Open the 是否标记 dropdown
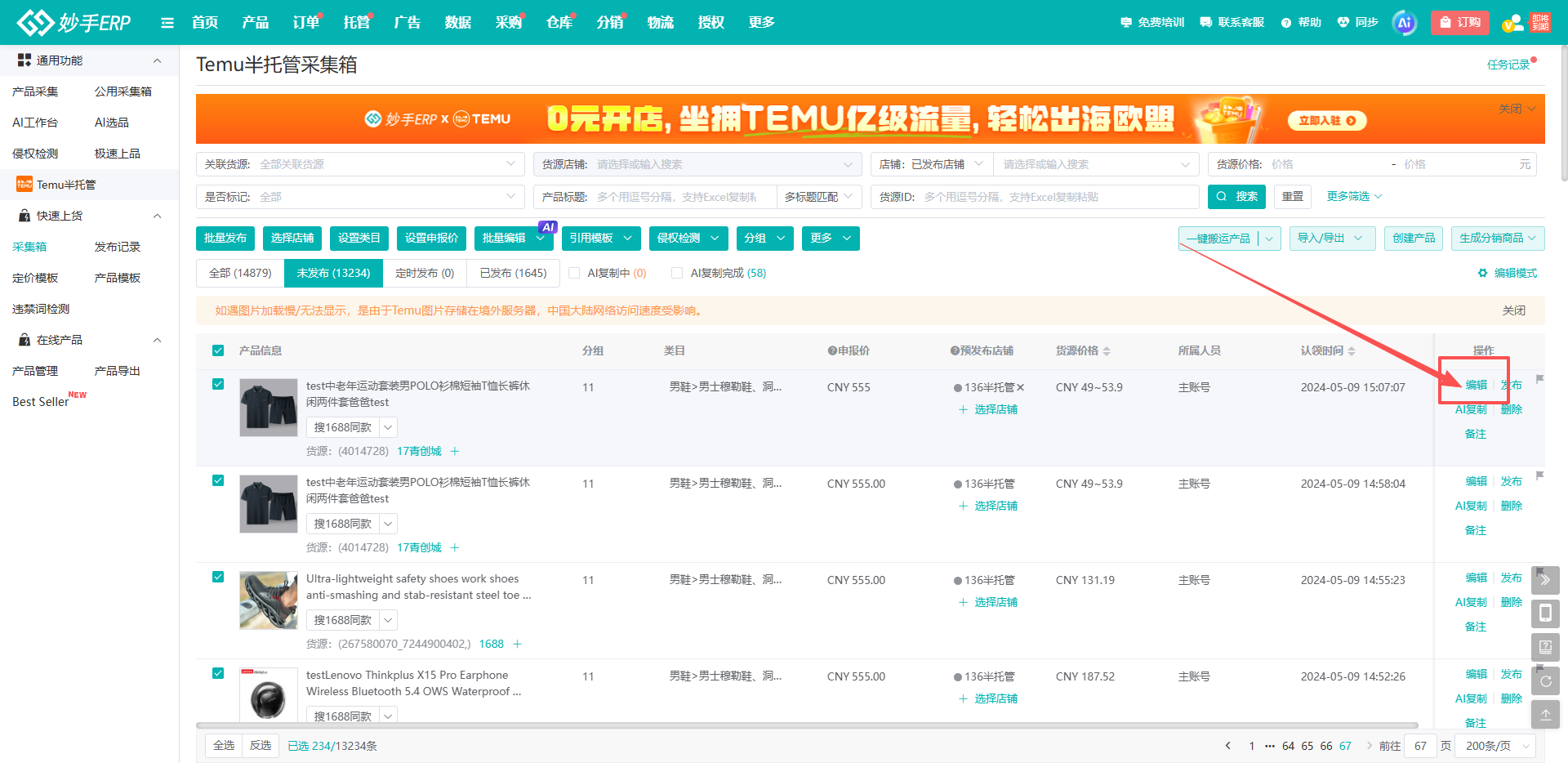1568x763 pixels. [x=360, y=197]
